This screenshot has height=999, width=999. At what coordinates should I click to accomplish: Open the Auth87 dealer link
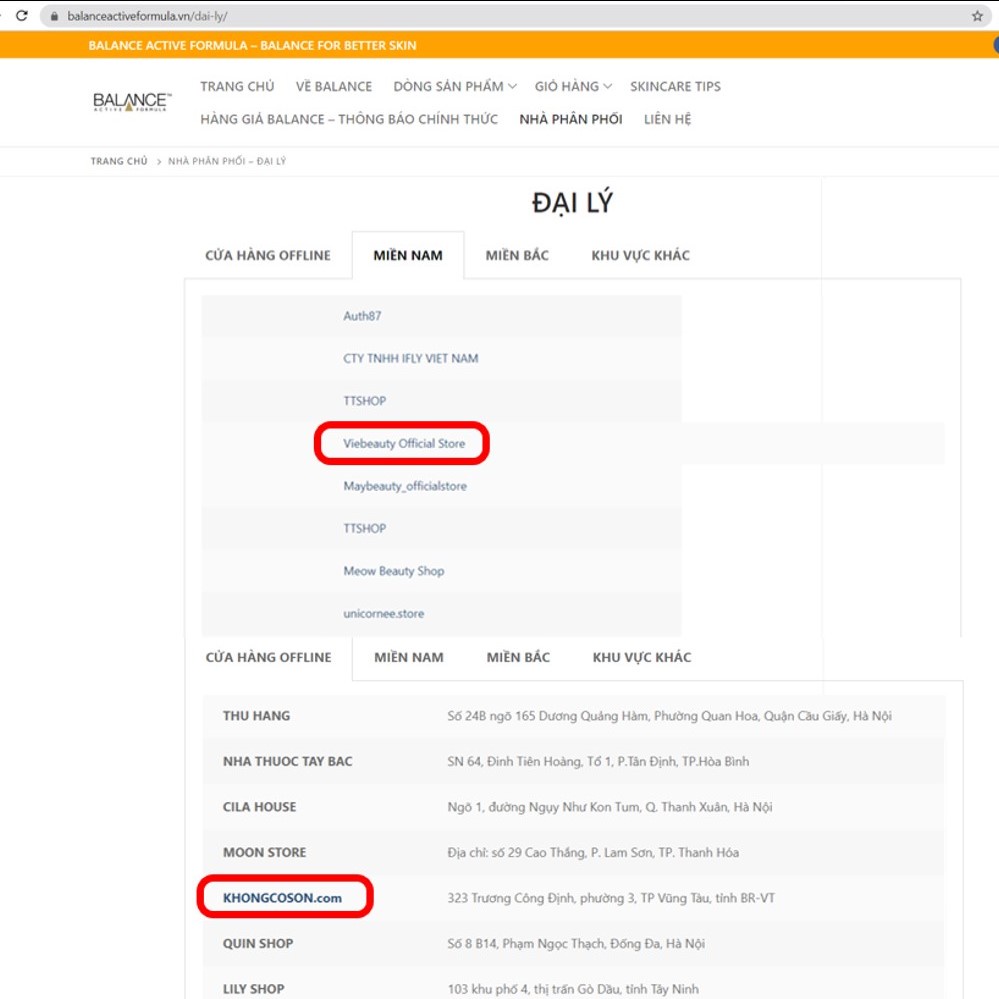[363, 316]
